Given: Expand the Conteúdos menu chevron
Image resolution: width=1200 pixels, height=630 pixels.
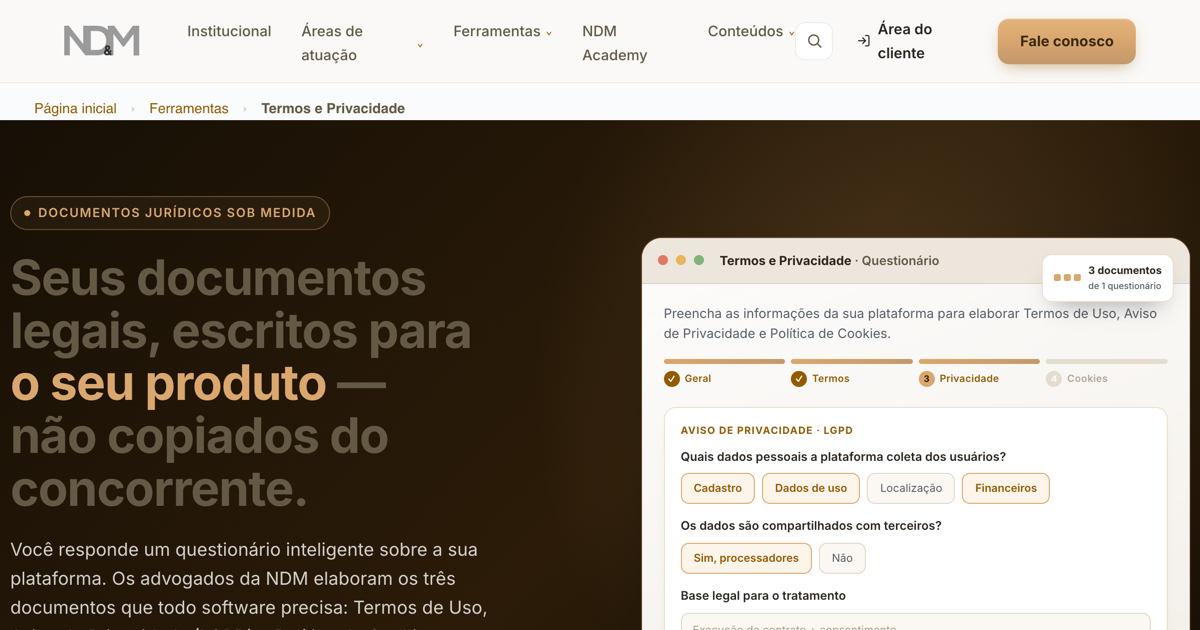Looking at the screenshot, I should (791, 33).
